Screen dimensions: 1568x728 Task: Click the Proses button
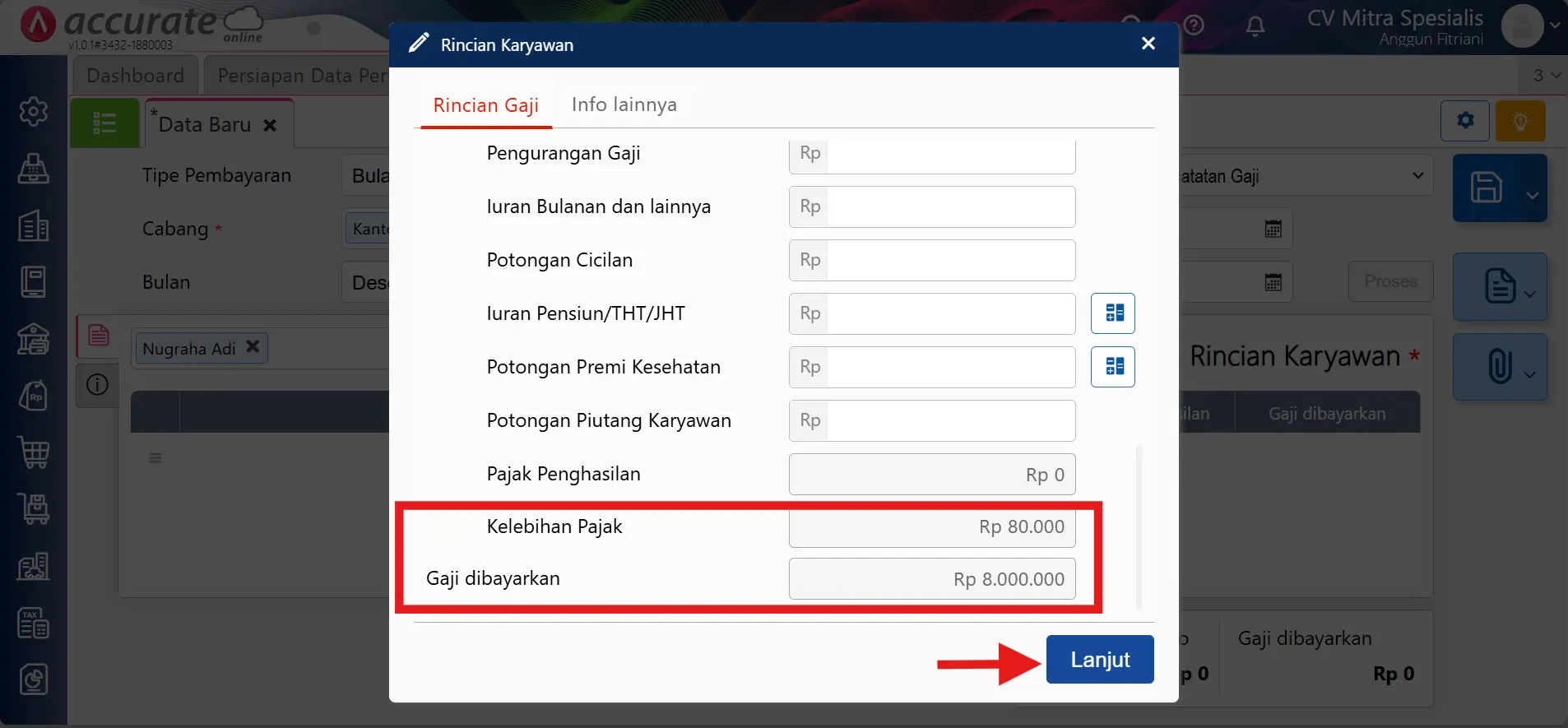[x=1390, y=281]
